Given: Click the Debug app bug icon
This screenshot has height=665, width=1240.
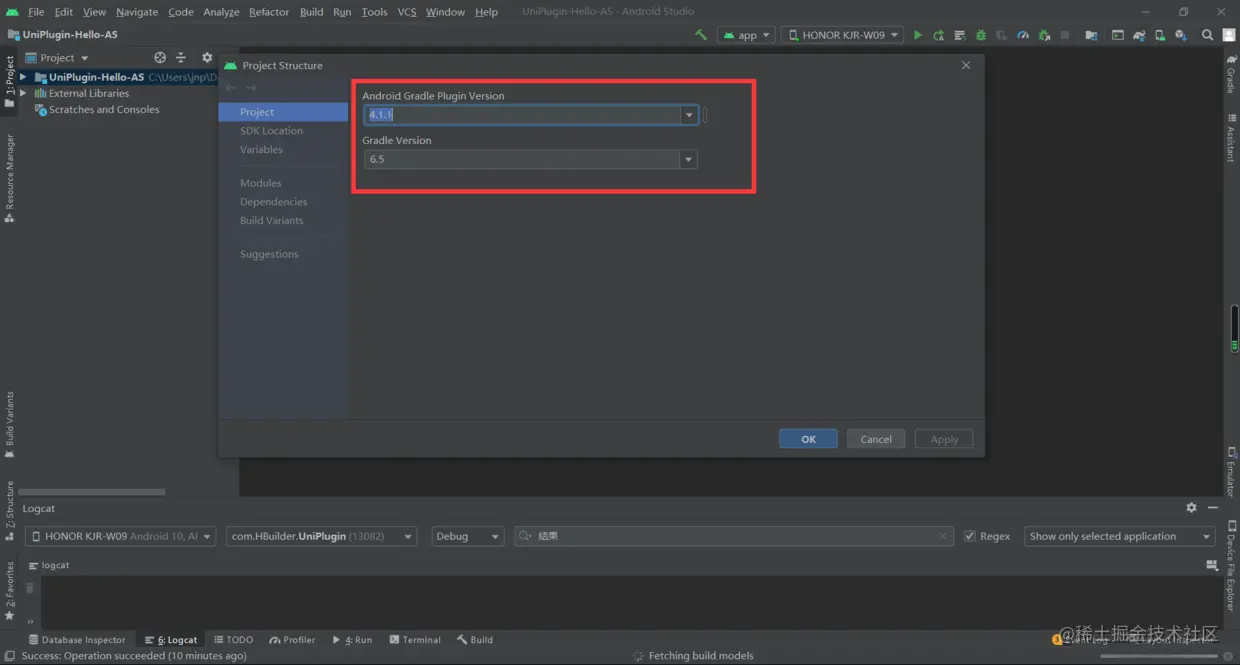Looking at the screenshot, I should pos(981,35).
